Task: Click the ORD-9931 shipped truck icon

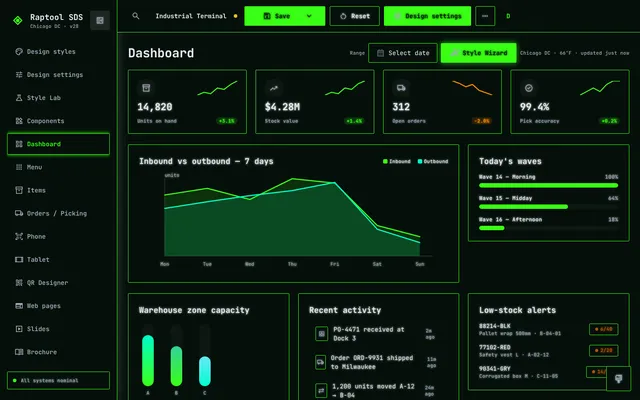Action: coord(320,362)
